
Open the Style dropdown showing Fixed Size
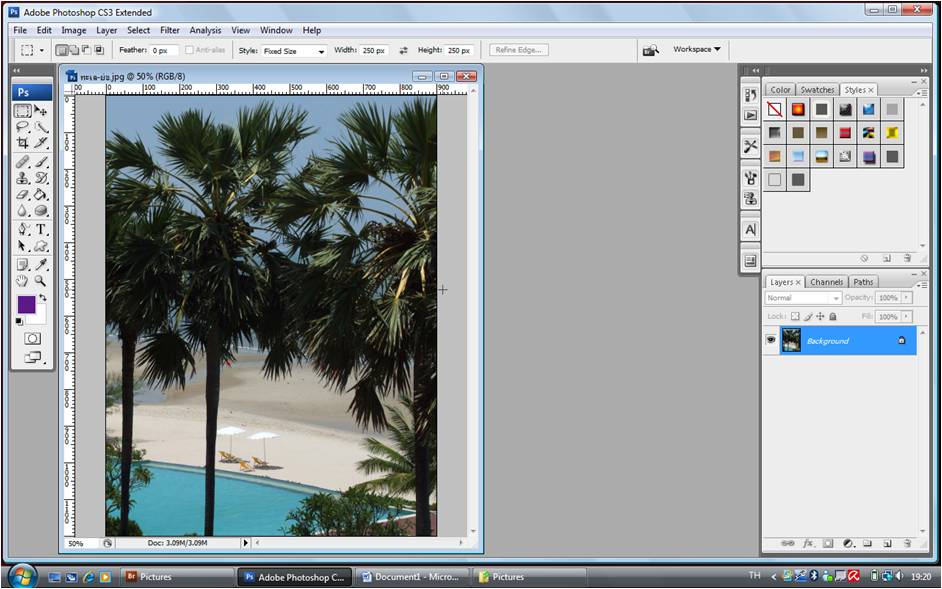[x=294, y=51]
